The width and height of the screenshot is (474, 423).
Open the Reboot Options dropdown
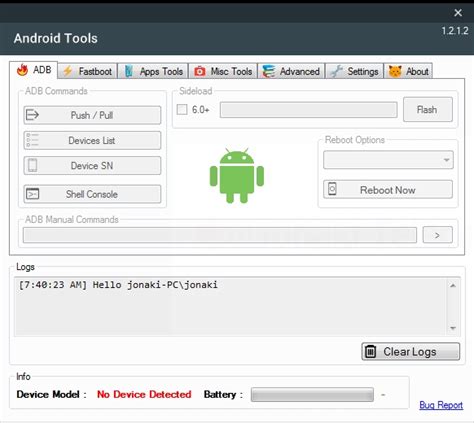pos(388,160)
